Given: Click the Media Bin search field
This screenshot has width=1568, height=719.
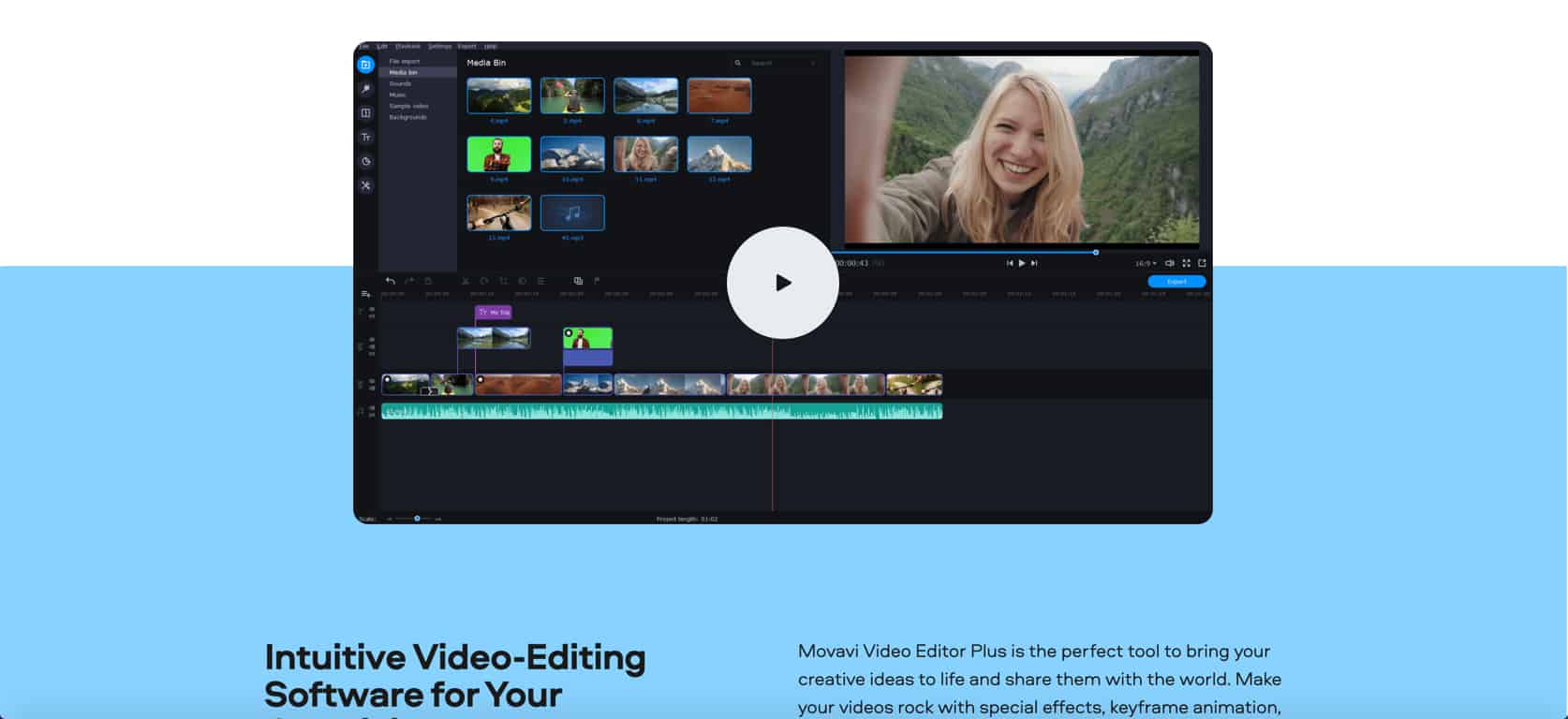Looking at the screenshot, I should tap(775, 63).
